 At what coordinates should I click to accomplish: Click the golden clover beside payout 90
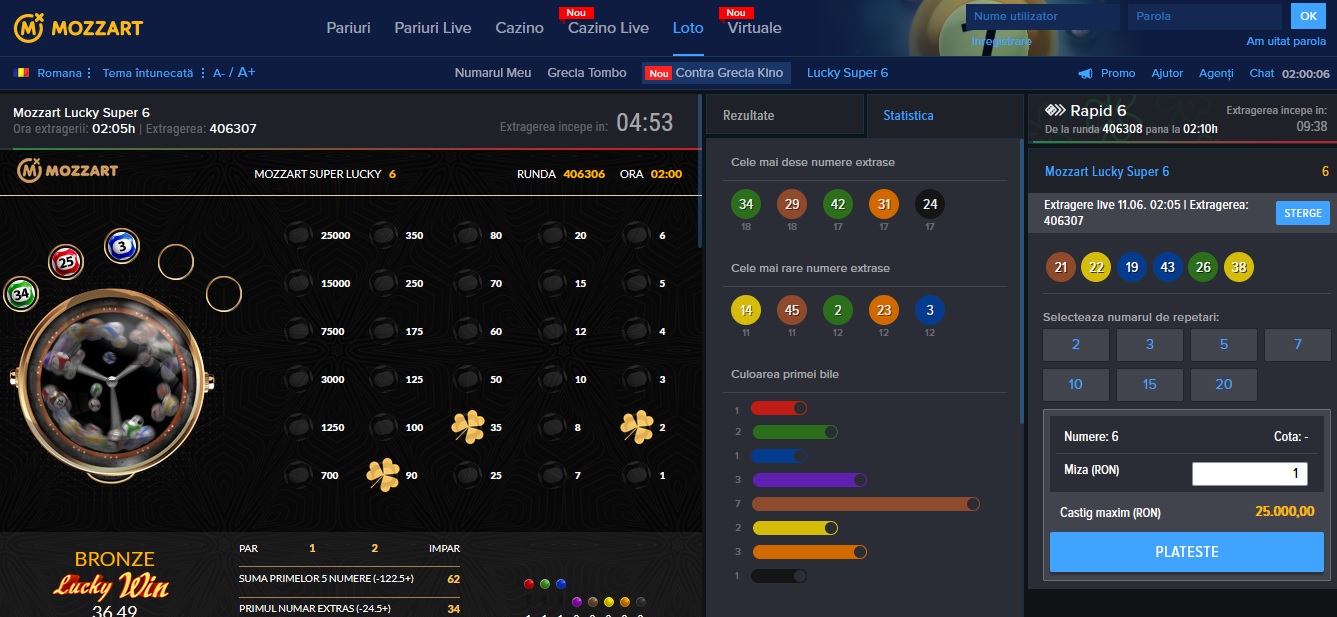(382, 475)
